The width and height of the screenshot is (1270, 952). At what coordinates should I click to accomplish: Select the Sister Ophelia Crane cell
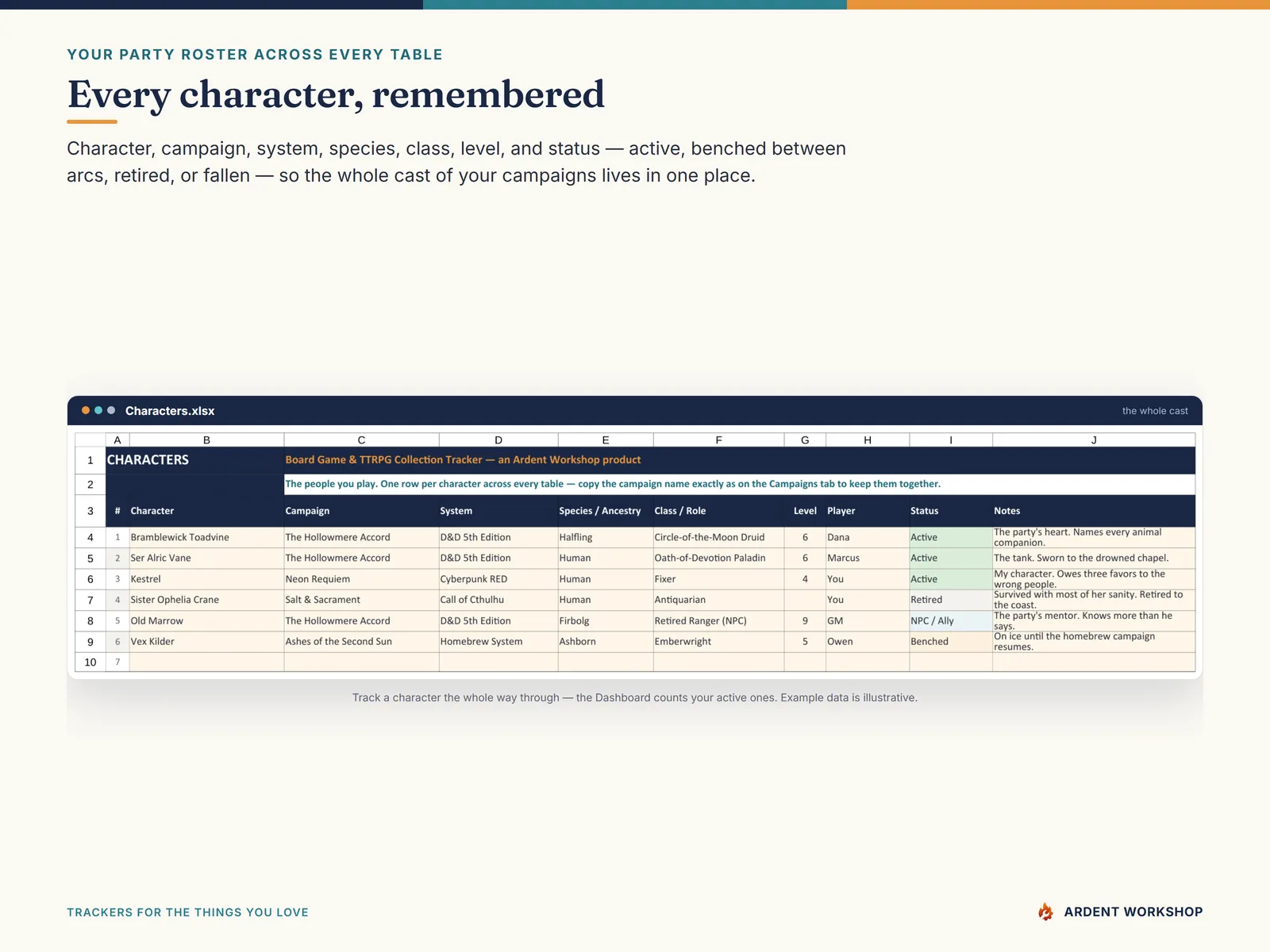coord(206,600)
